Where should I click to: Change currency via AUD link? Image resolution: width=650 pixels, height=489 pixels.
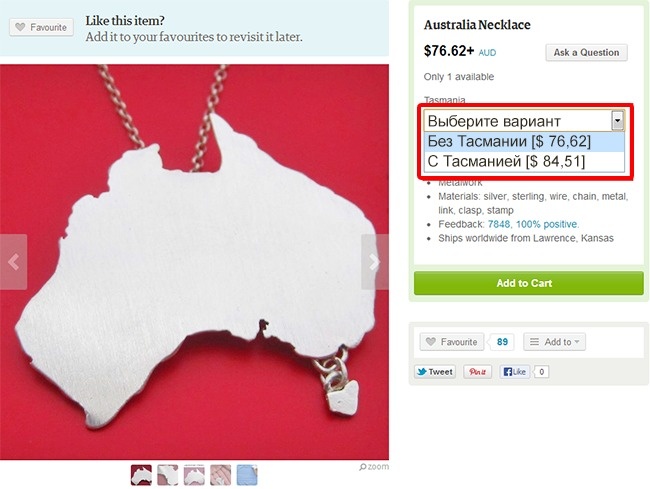pos(487,53)
